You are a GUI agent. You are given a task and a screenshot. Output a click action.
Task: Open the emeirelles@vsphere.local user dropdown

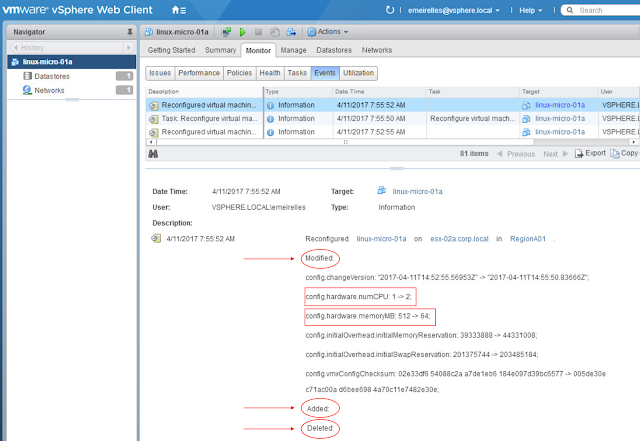pyautogui.click(x=453, y=11)
